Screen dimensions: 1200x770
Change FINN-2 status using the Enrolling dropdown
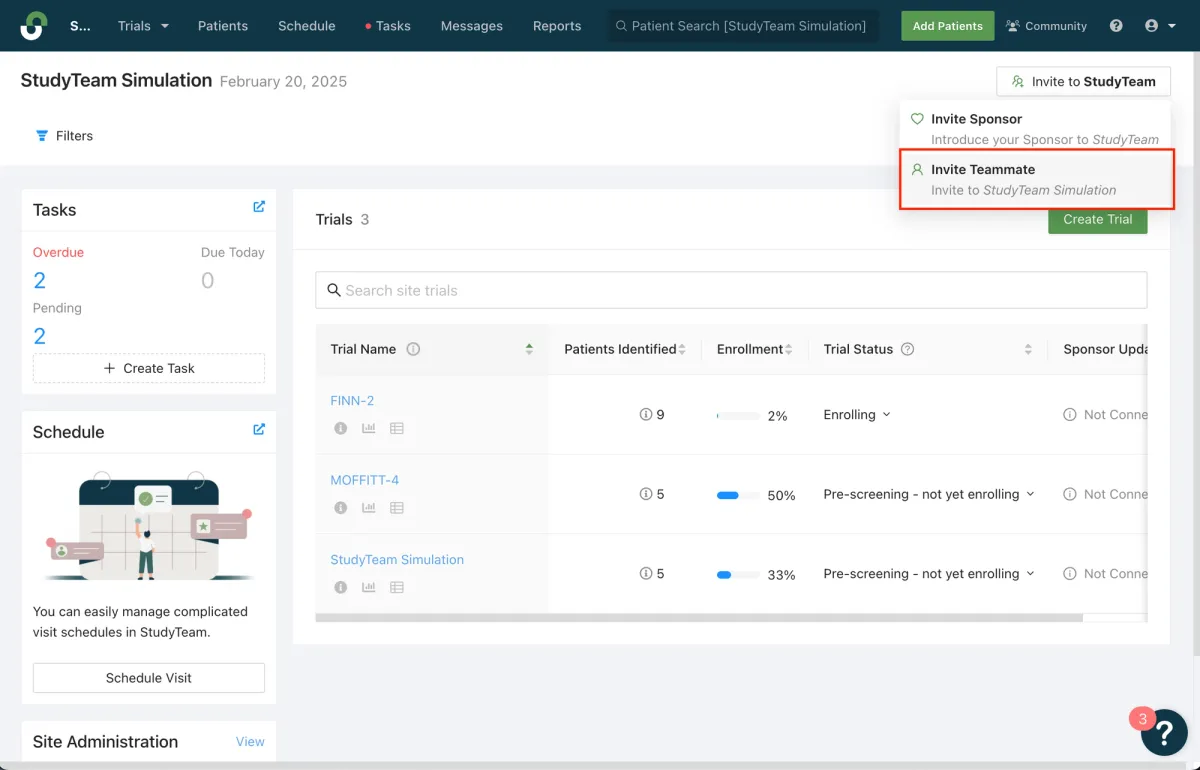(855, 414)
